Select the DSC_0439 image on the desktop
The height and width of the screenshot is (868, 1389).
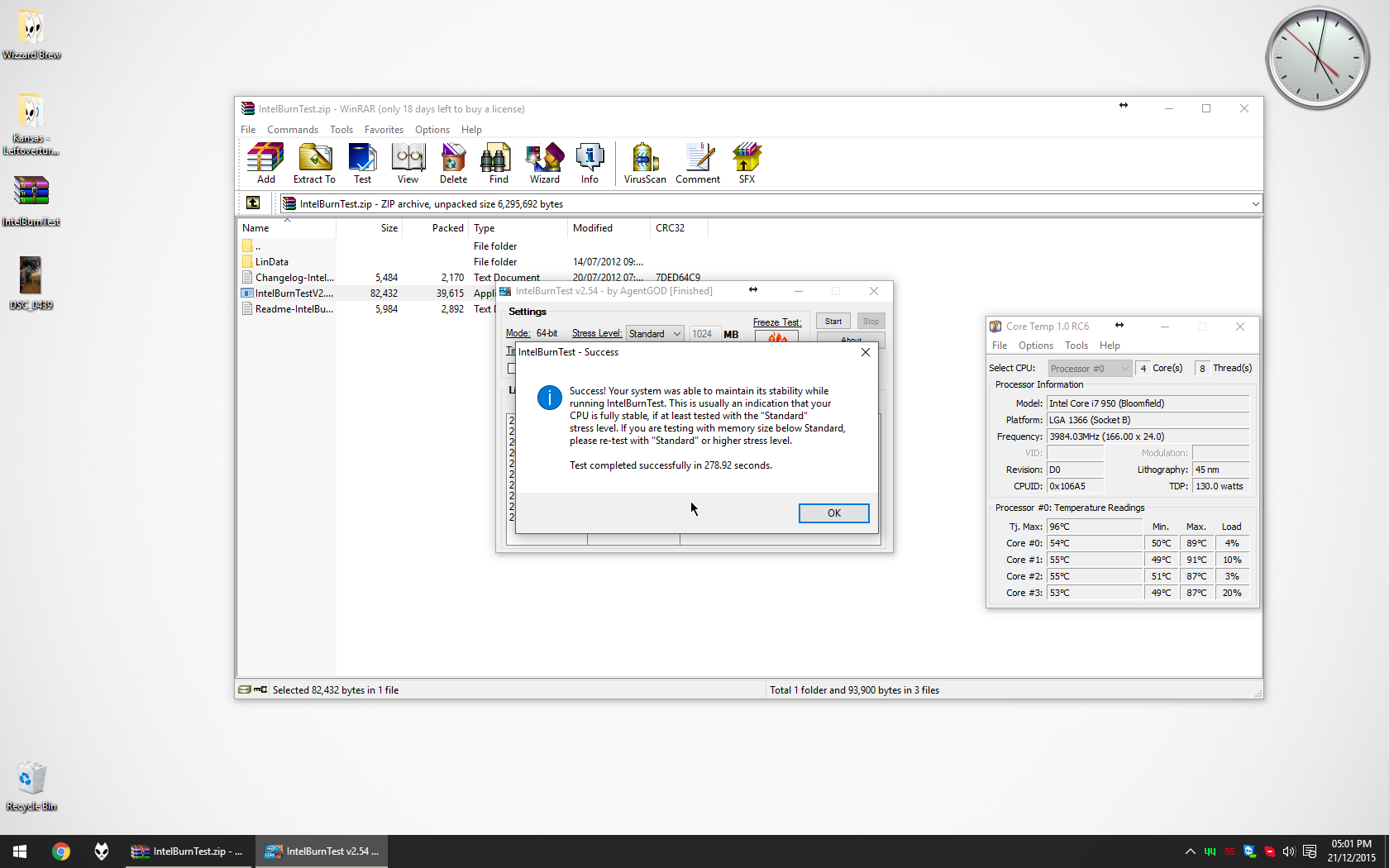click(x=31, y=284)
